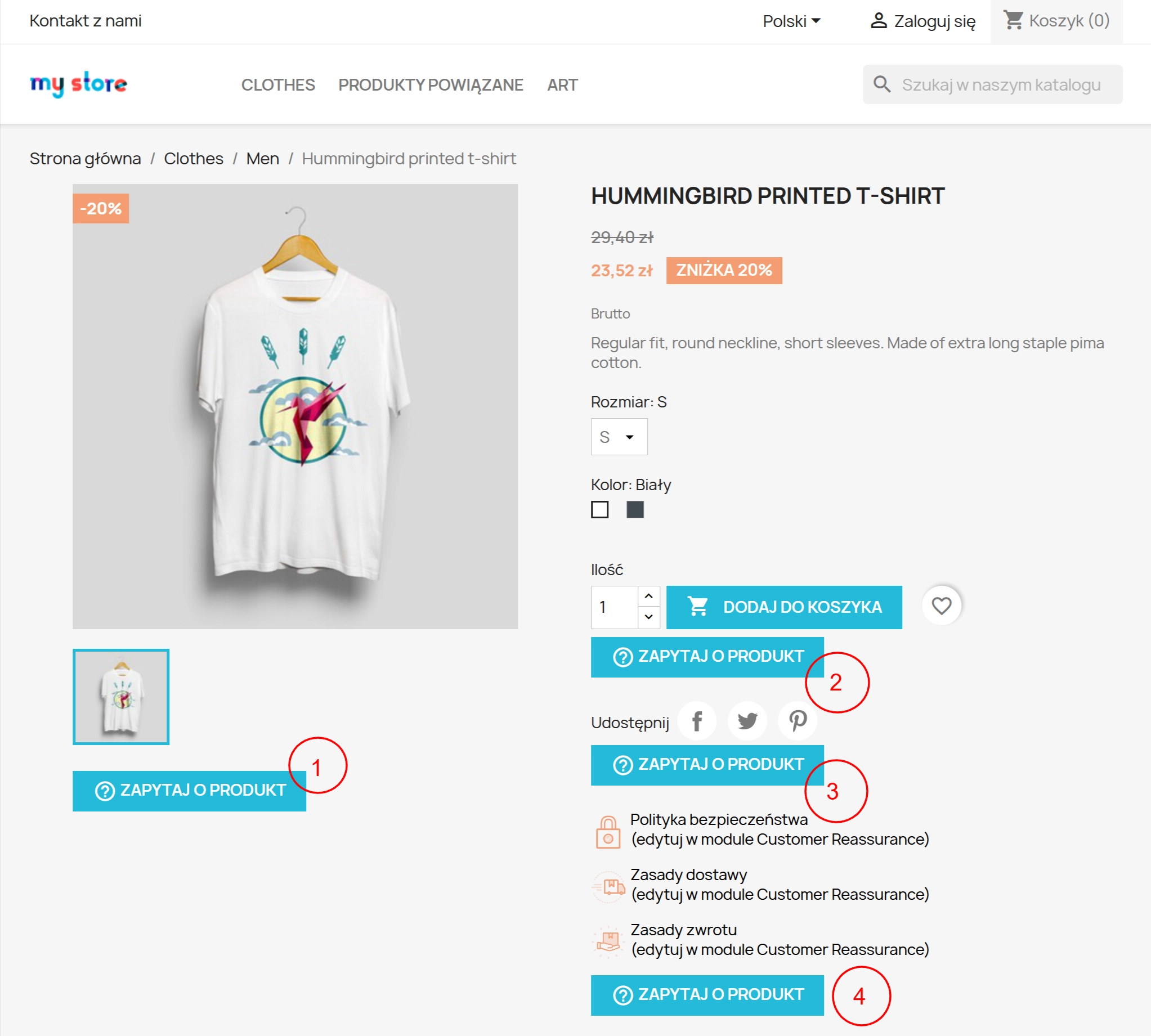Navigate to Men in the breadcrumb
Viewport: 1151px width, 1036px height.
[x=262, y=158]
